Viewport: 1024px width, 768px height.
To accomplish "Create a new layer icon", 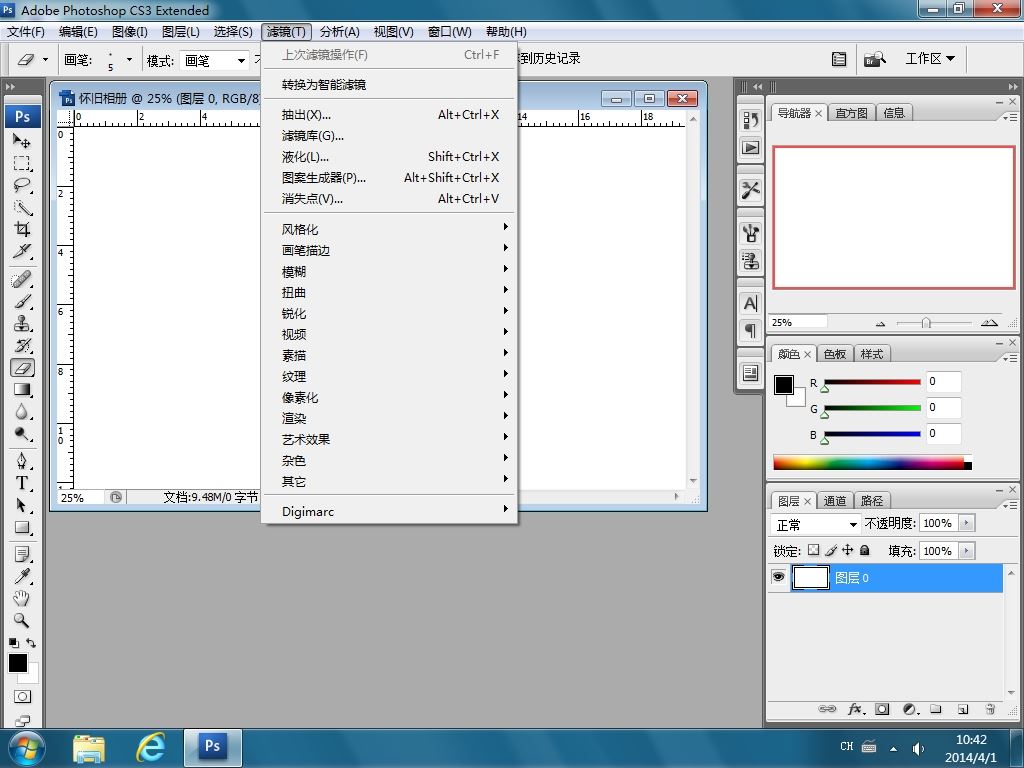I will (963, 709).
